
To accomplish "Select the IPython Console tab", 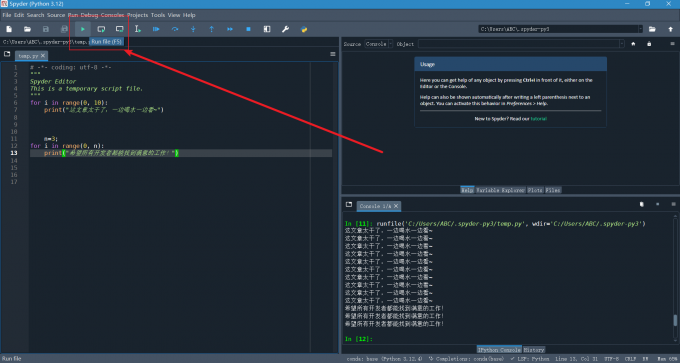I will 499,350.
